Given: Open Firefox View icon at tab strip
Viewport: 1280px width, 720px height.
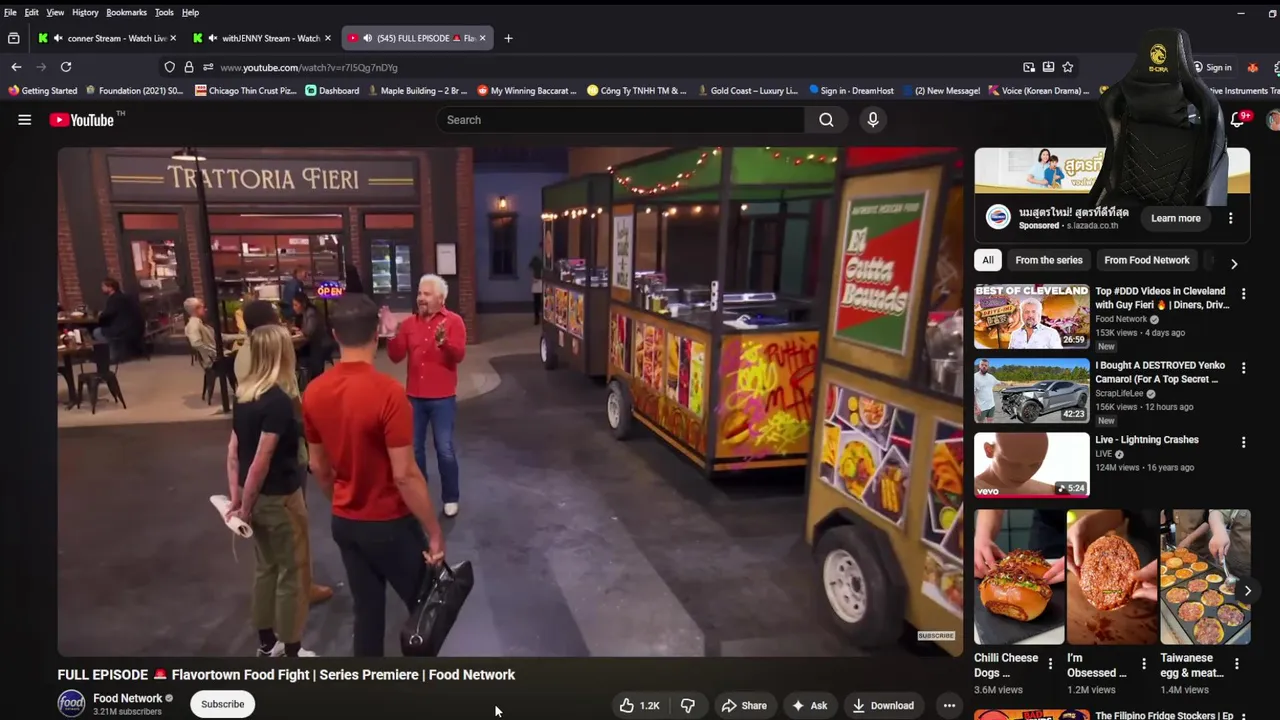Looking at the screenshot, I should pos(13,38).
